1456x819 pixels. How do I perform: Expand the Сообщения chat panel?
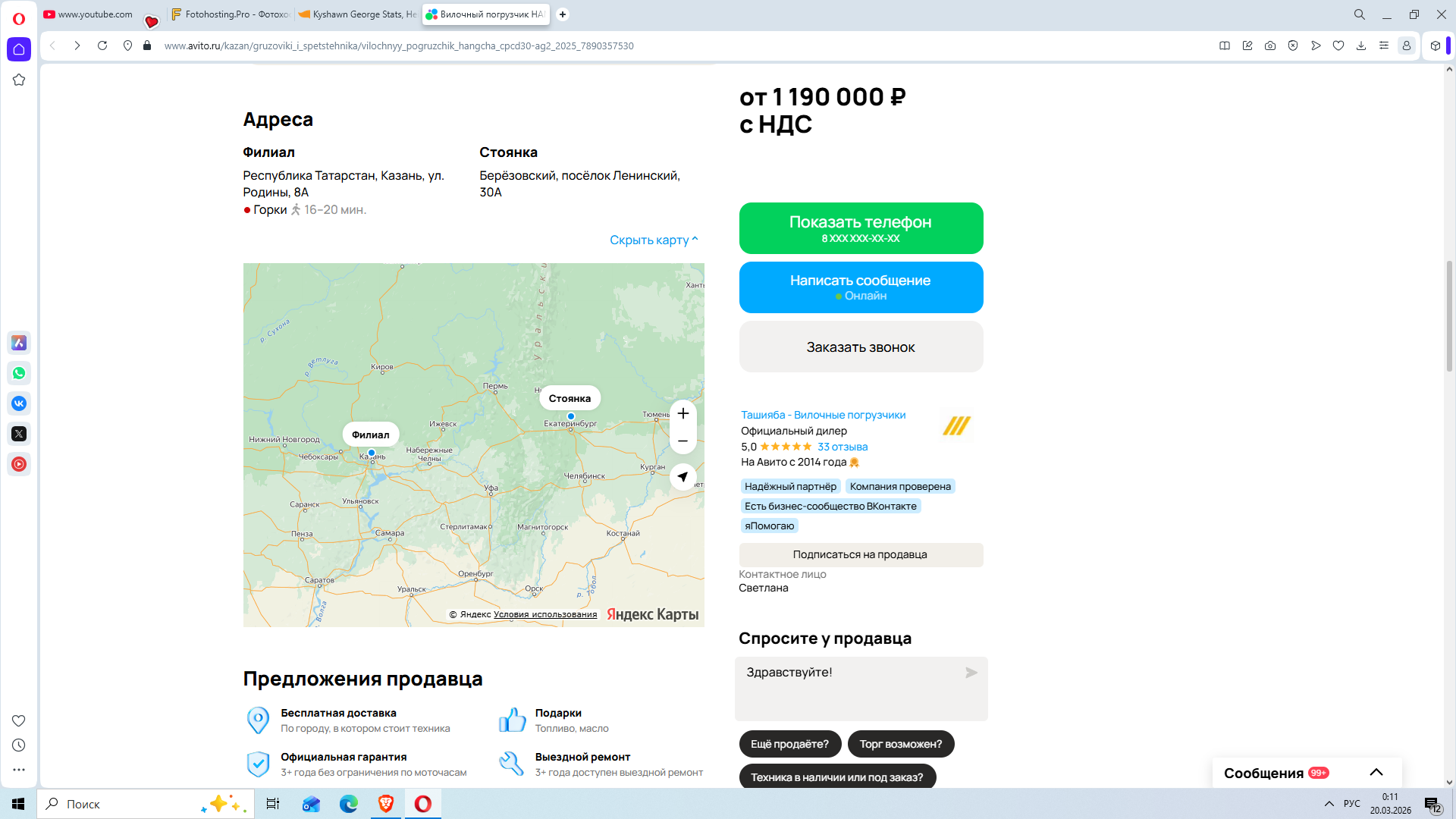coord(1376,772)
